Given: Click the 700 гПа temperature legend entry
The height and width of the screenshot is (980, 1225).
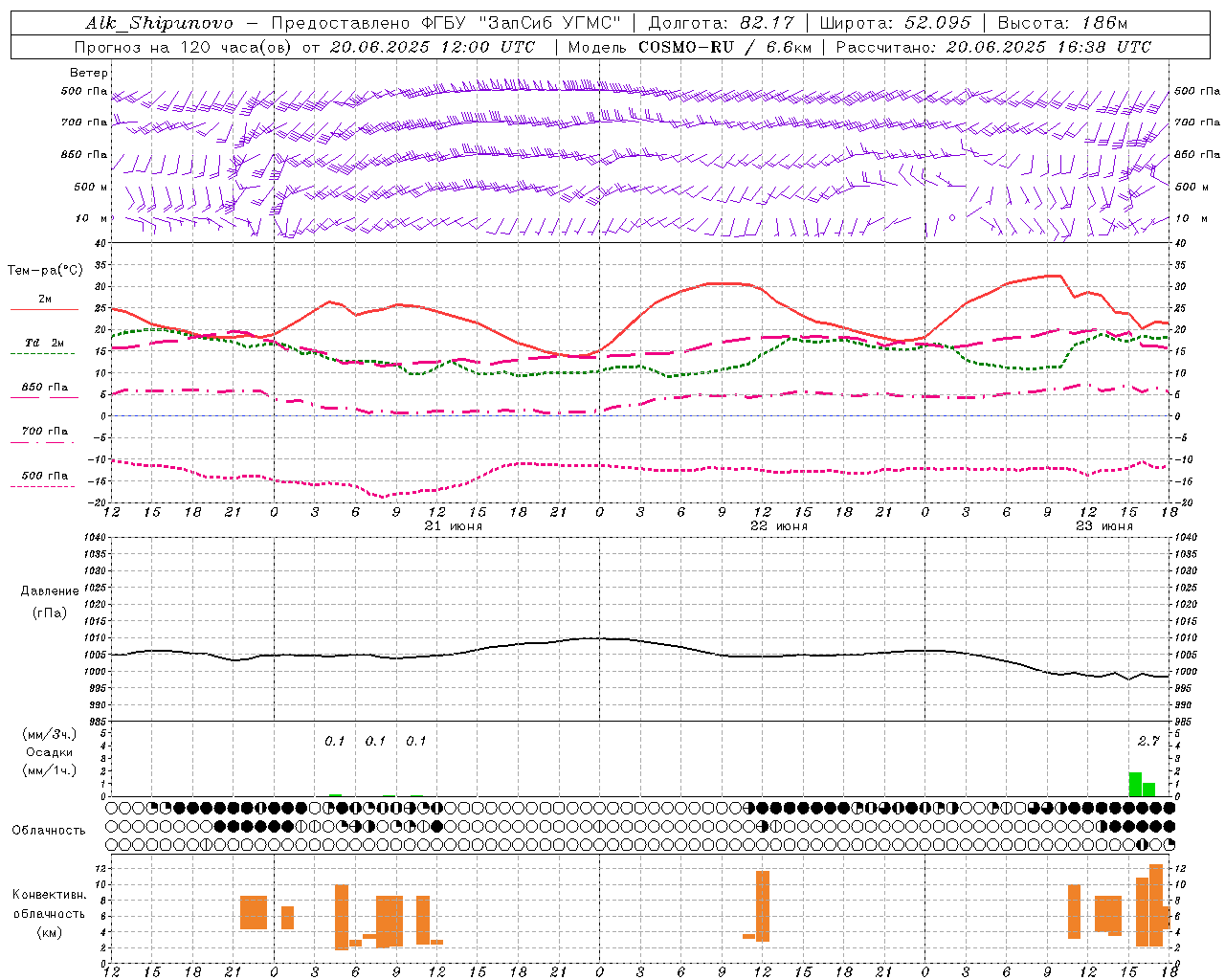Looking at the screenshot, I should click(x=44, y=432).
